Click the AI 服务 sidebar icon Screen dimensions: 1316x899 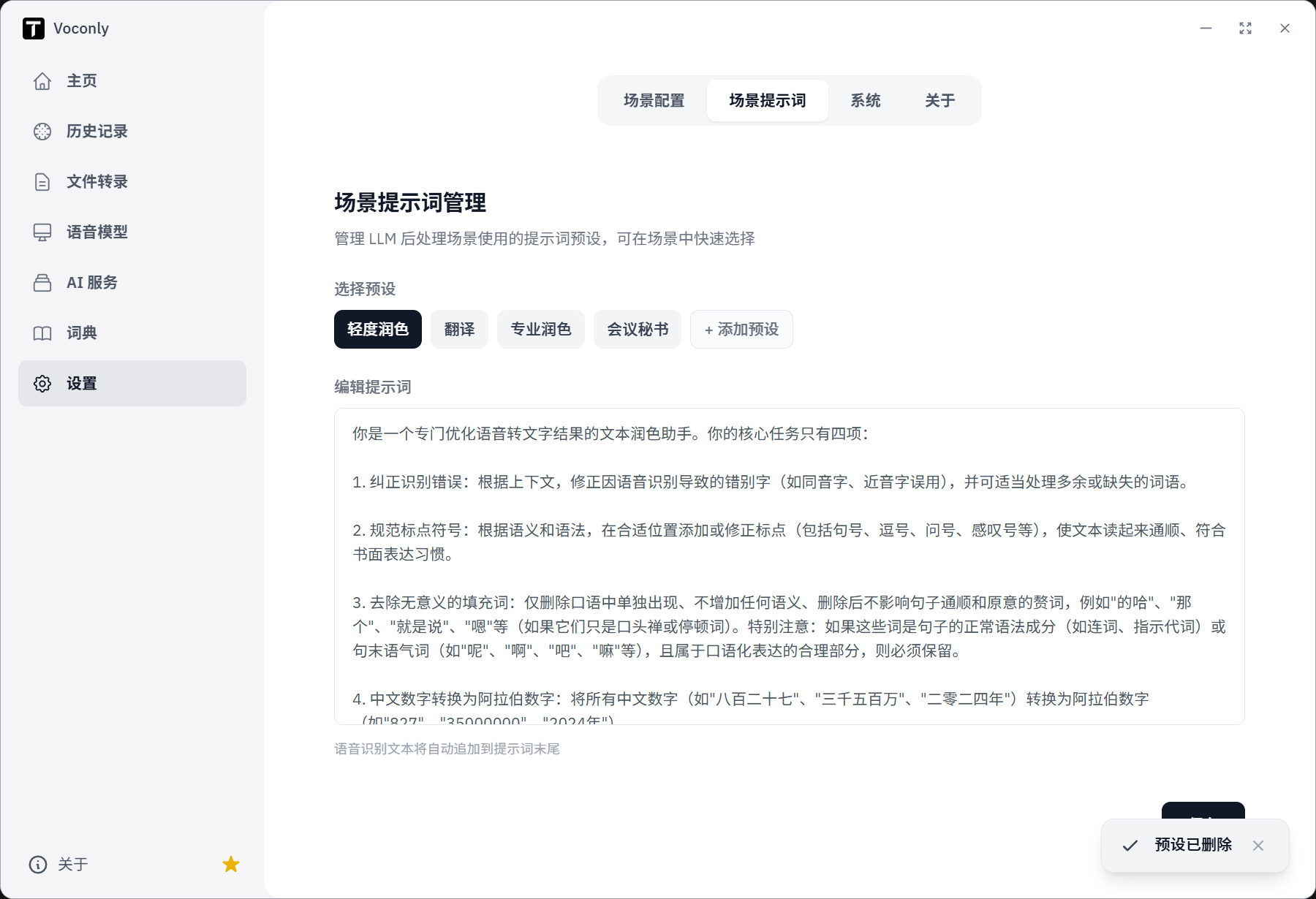pyautogui.click(x=42, y=283)
